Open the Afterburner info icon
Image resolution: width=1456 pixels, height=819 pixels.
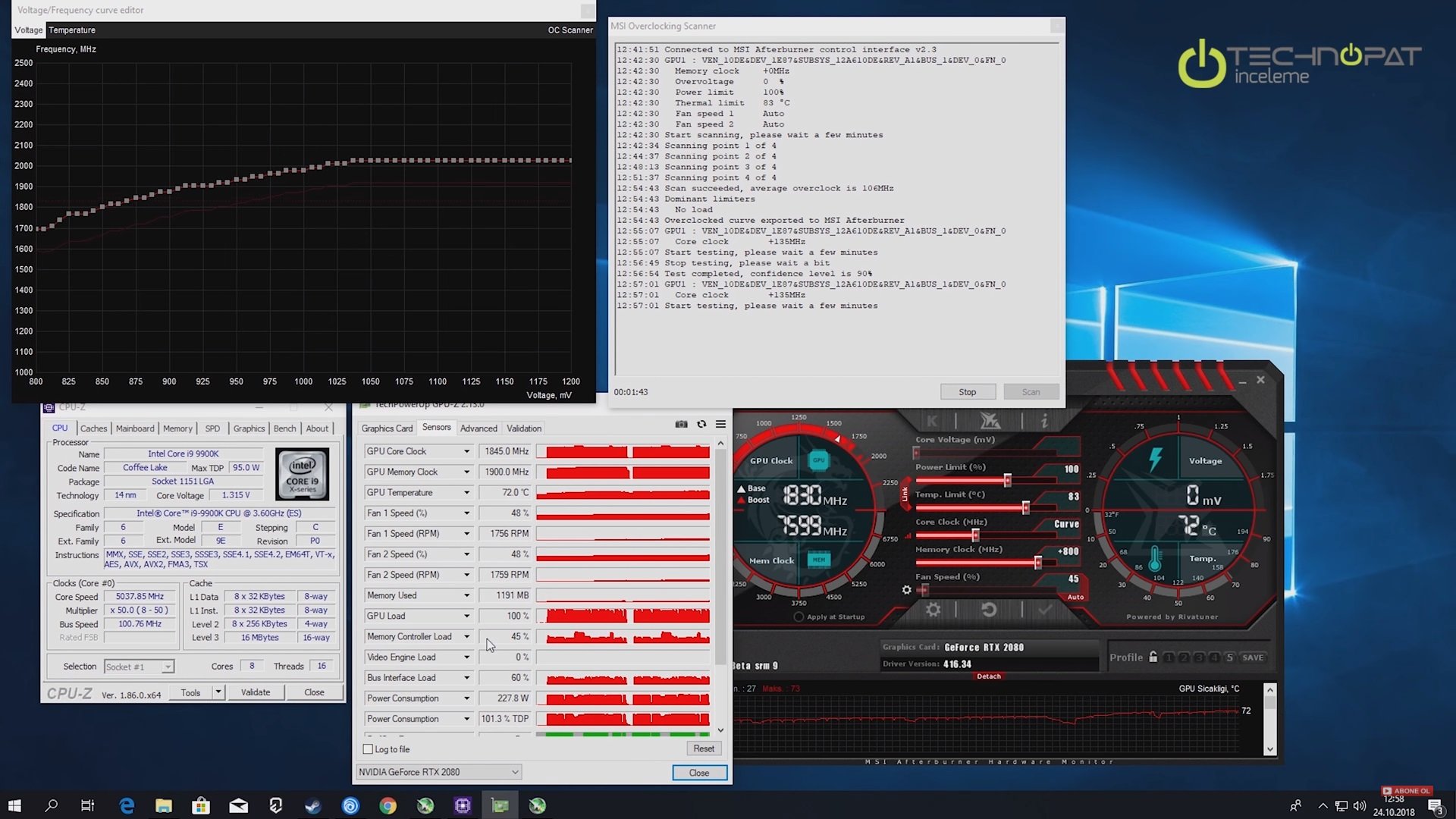[1044, 421]
